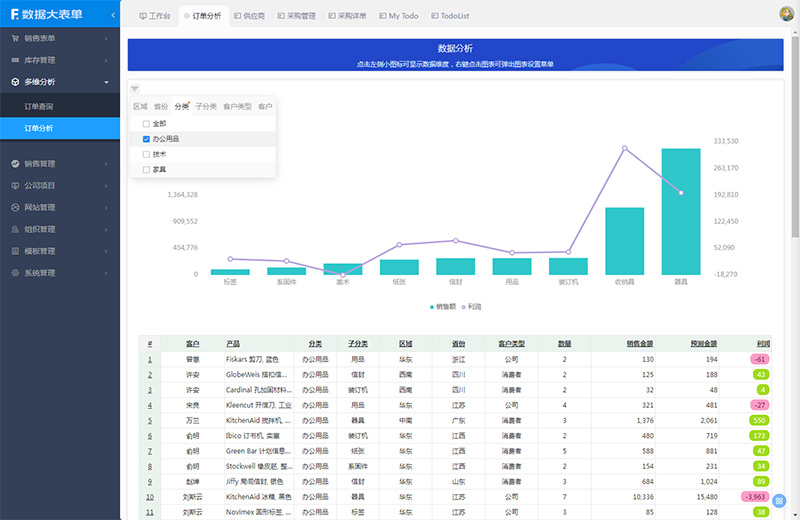Switch to the 客户类型 filter tab
Screen dimensions: 800x520
coord(237,107)
